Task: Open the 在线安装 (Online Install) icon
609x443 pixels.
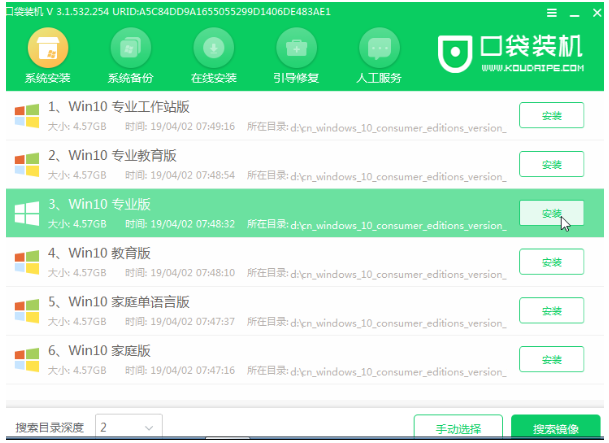Action: [x=214, y=48]
